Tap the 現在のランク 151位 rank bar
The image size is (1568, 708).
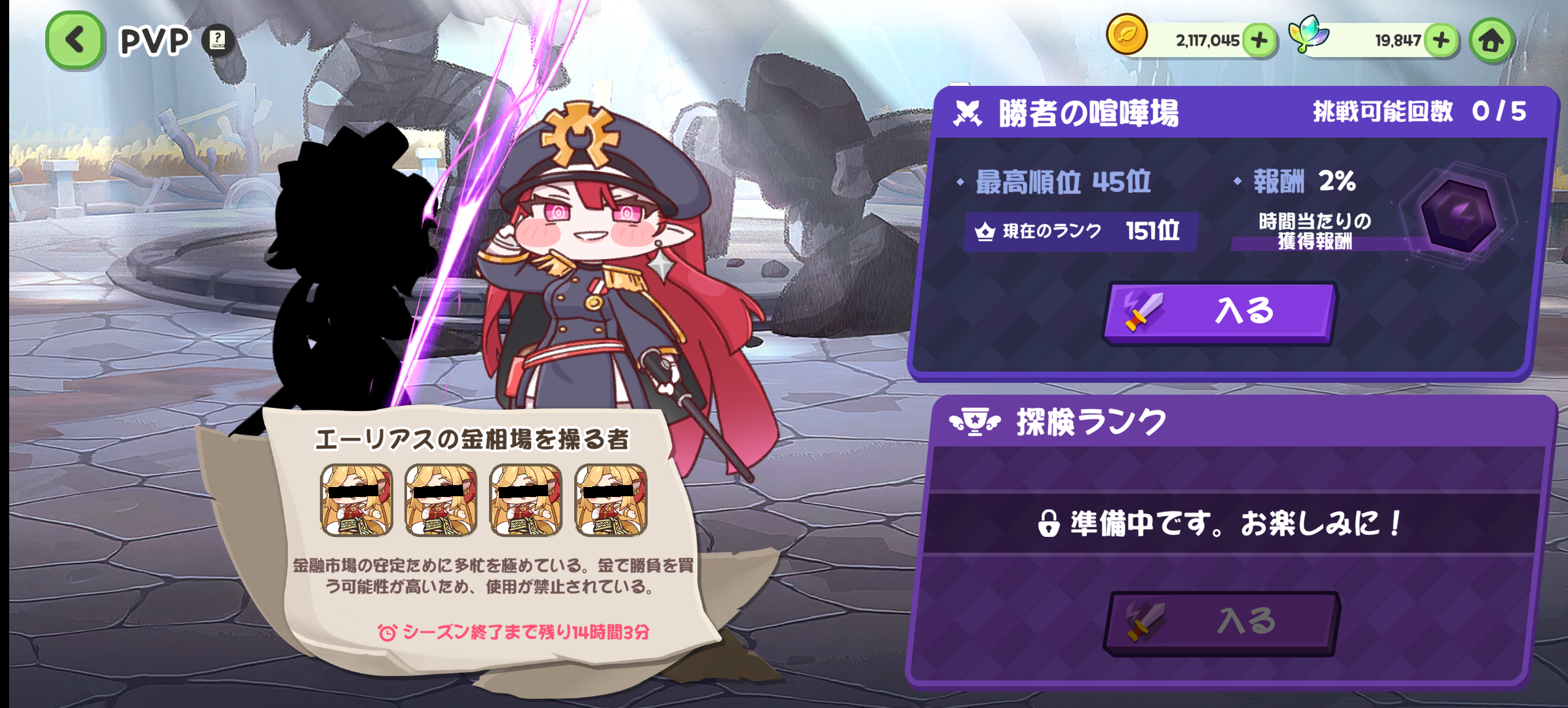click(1081, 231)
